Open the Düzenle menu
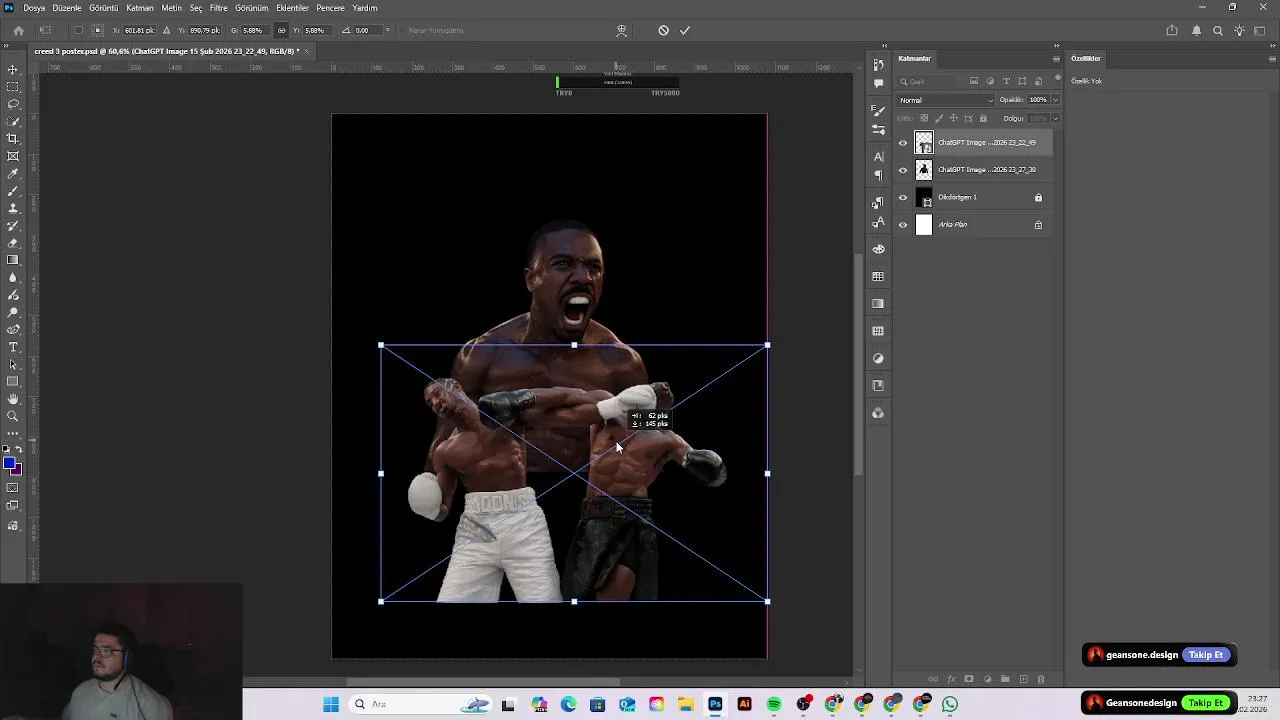The width and height of the screenshot is (1280, 720). [x=67, y=8]
